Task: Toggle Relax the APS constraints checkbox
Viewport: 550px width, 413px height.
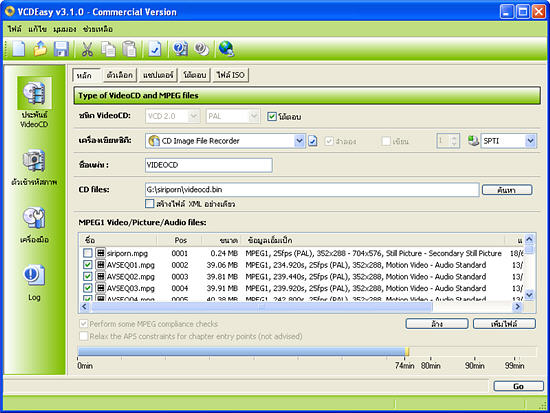Action: click(83, 336)
